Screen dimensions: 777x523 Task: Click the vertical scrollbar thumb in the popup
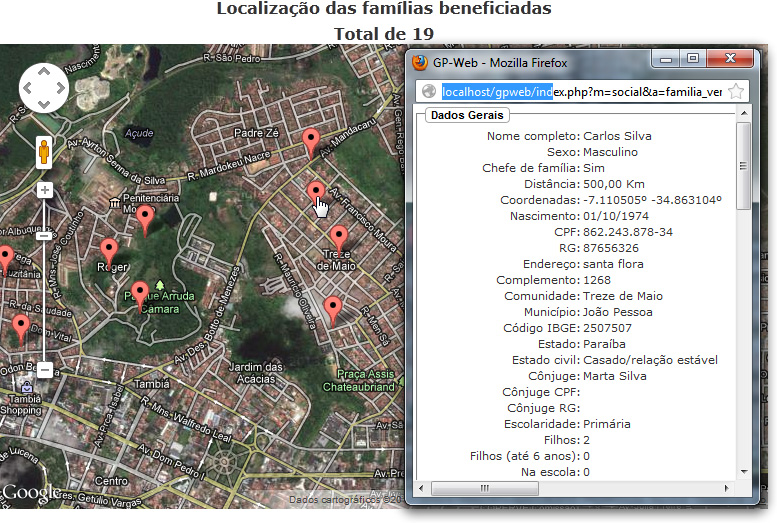pyautogui.click(x=743, y=166)
